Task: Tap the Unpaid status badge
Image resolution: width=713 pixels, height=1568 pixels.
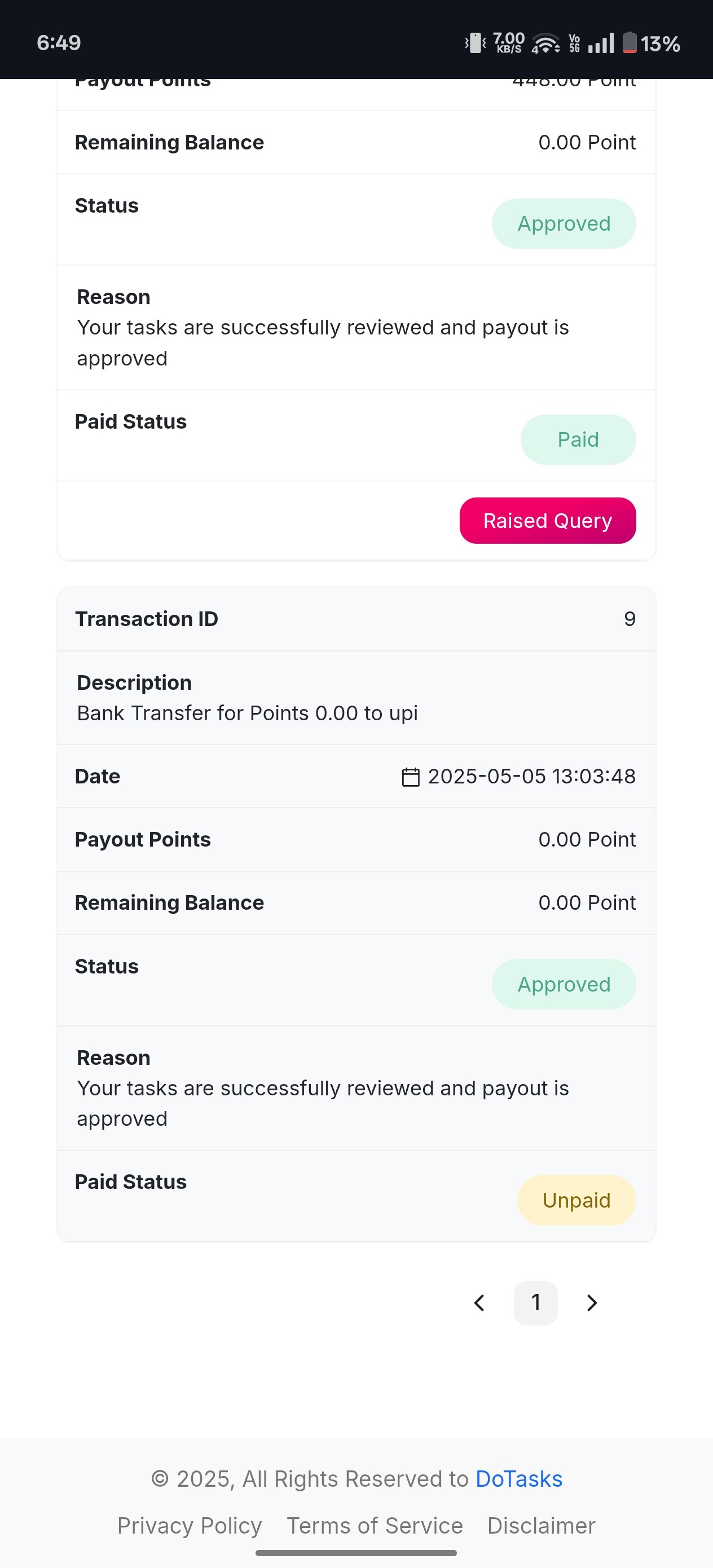Action: tap(576, 1200)
